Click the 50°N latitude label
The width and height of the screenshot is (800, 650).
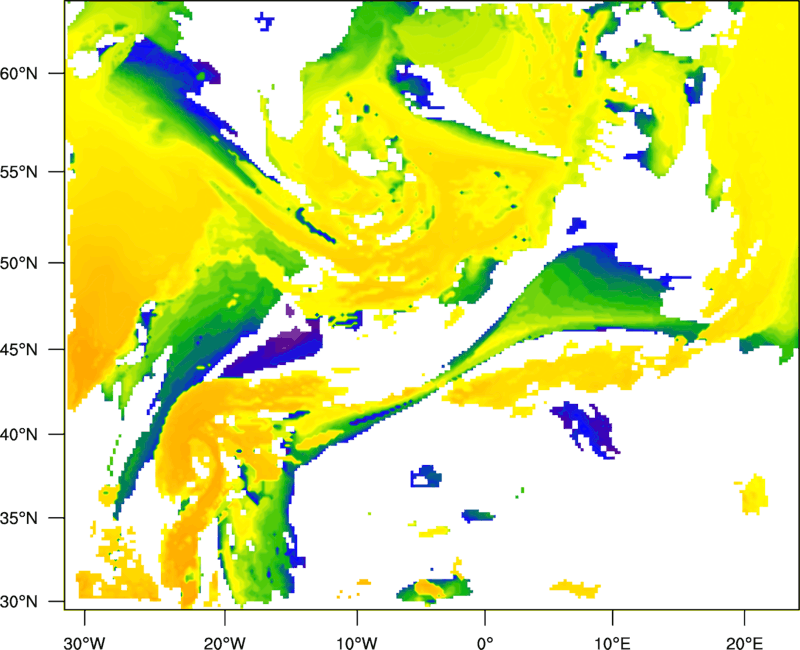[19, 263]
